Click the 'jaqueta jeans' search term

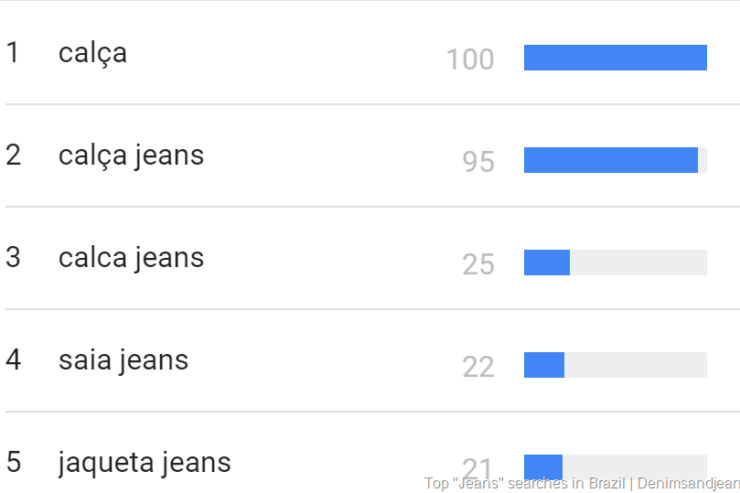(144, 463)
